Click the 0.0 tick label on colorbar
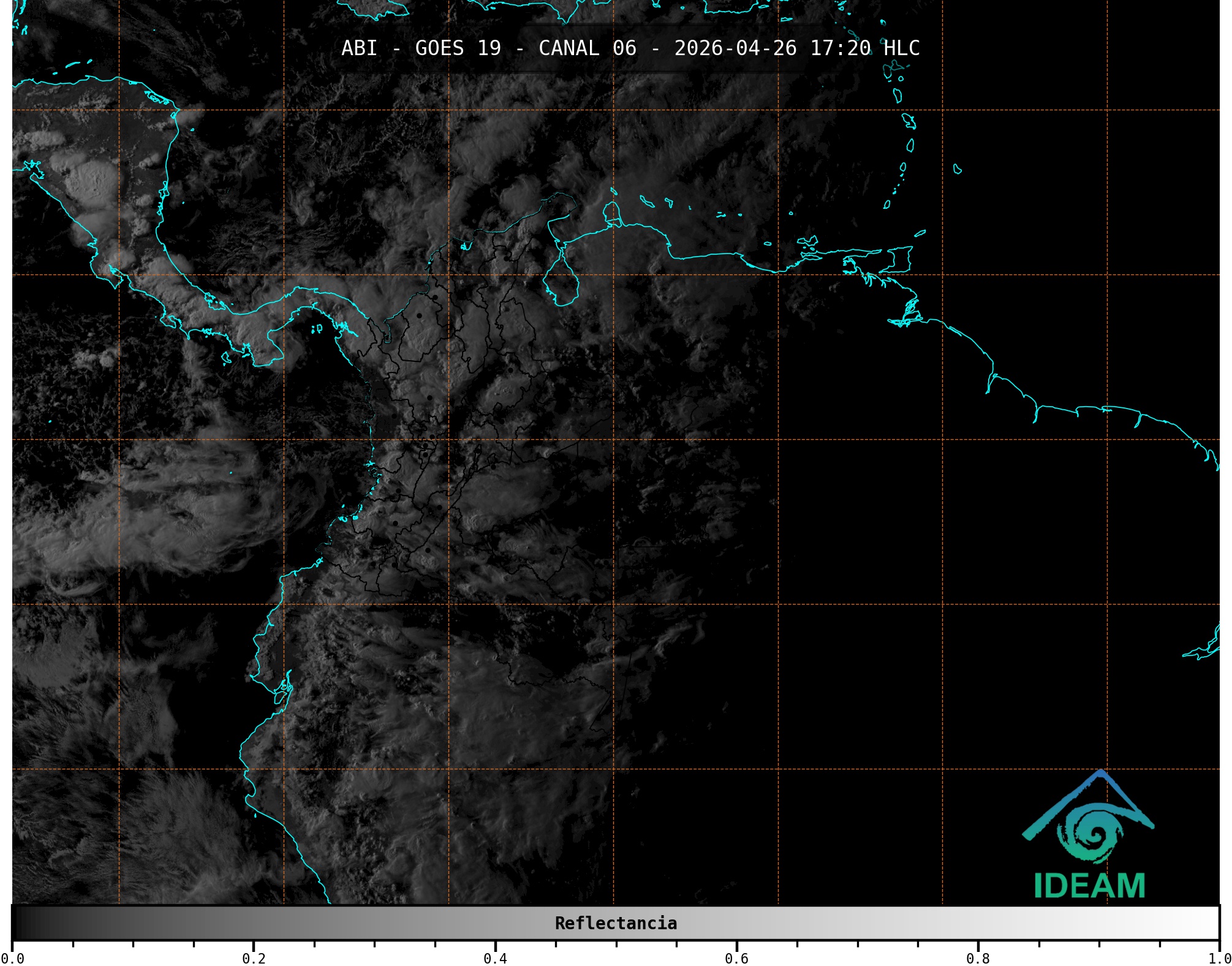The height and width of the screenshot is (966, 1232). click(x=12, y=958)
